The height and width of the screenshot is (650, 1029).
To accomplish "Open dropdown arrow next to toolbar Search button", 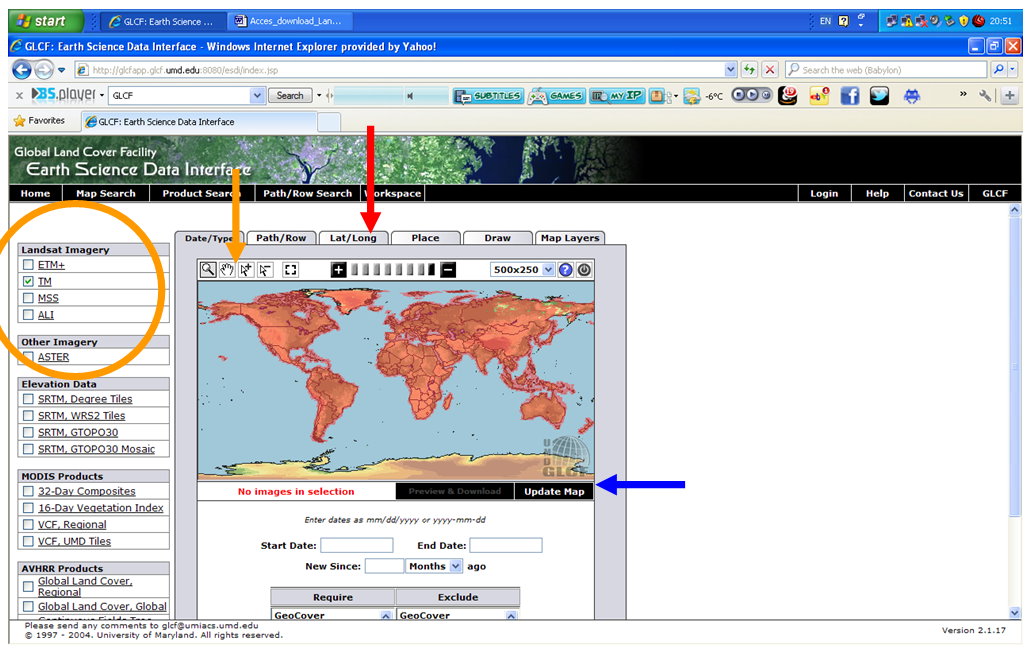I will [x=319, y=96].
